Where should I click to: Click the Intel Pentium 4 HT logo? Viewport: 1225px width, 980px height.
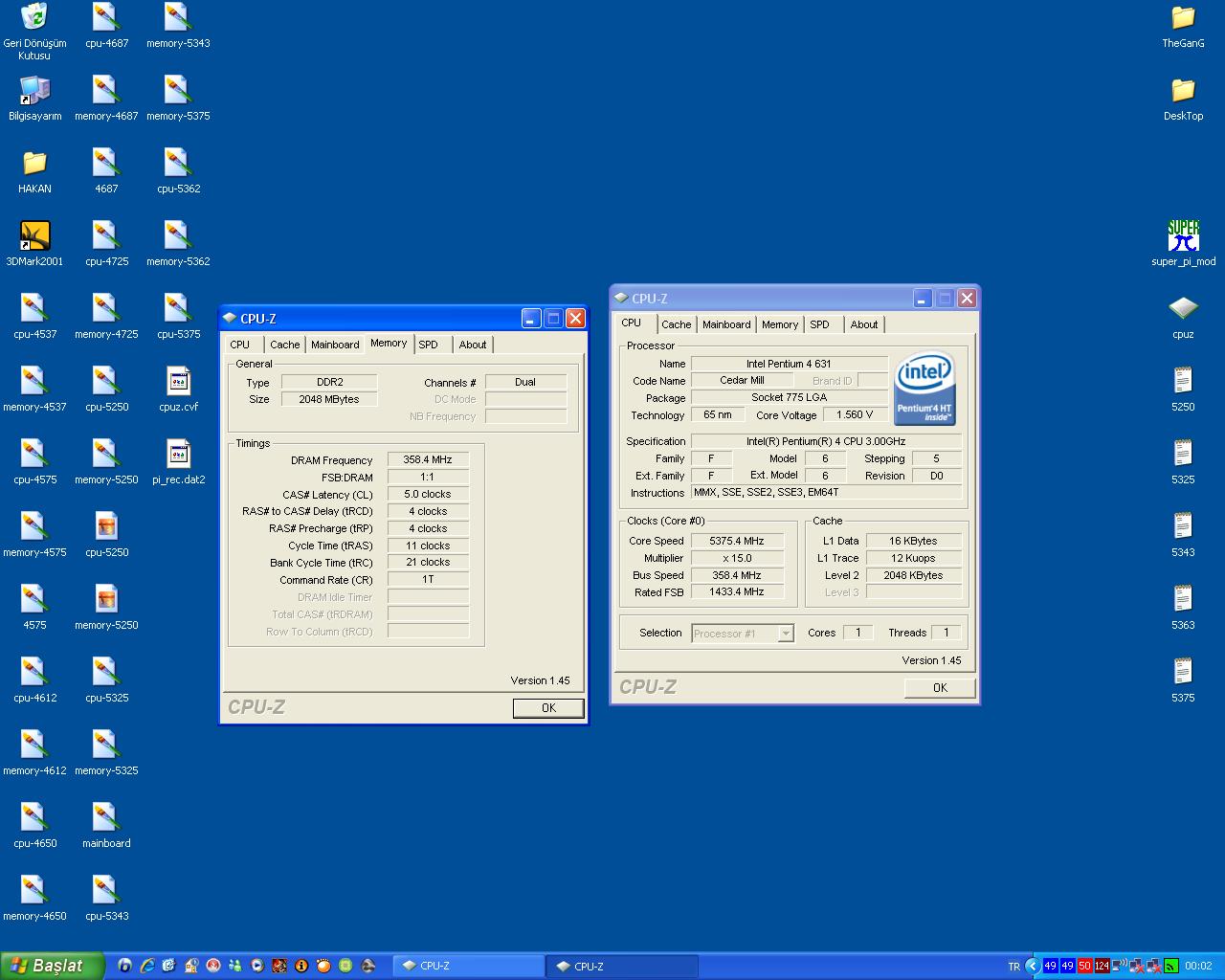(x=924, y=389)
